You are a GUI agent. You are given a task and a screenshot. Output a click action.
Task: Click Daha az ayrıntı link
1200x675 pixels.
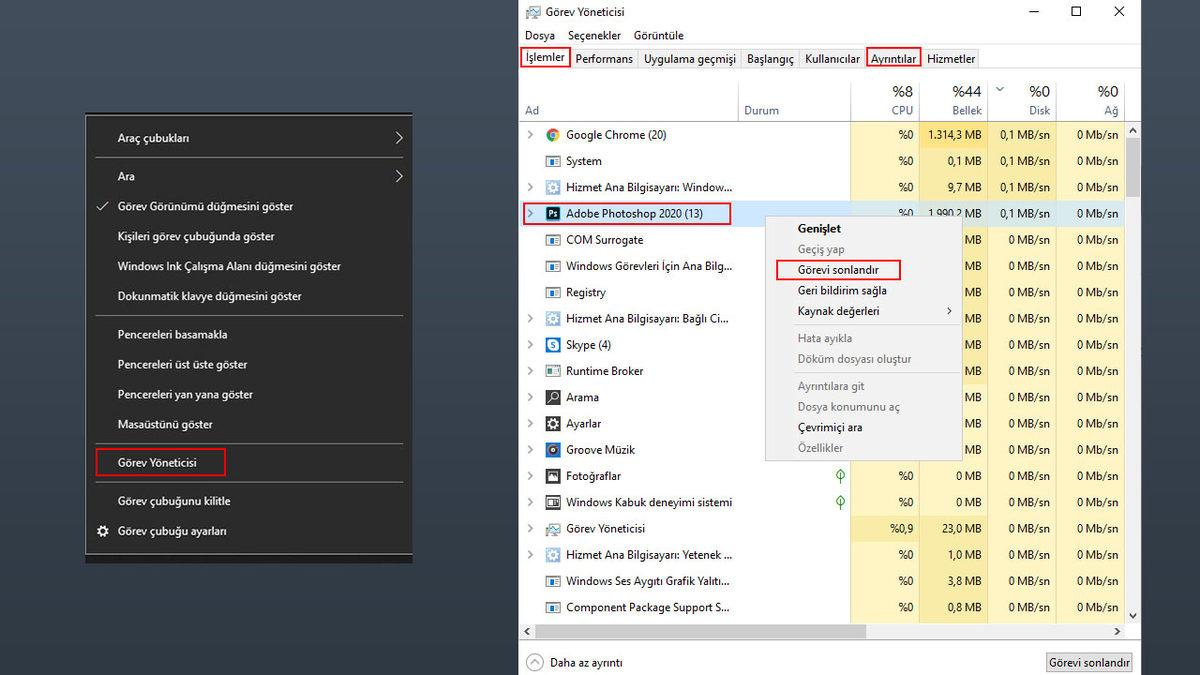coord(585,662)
